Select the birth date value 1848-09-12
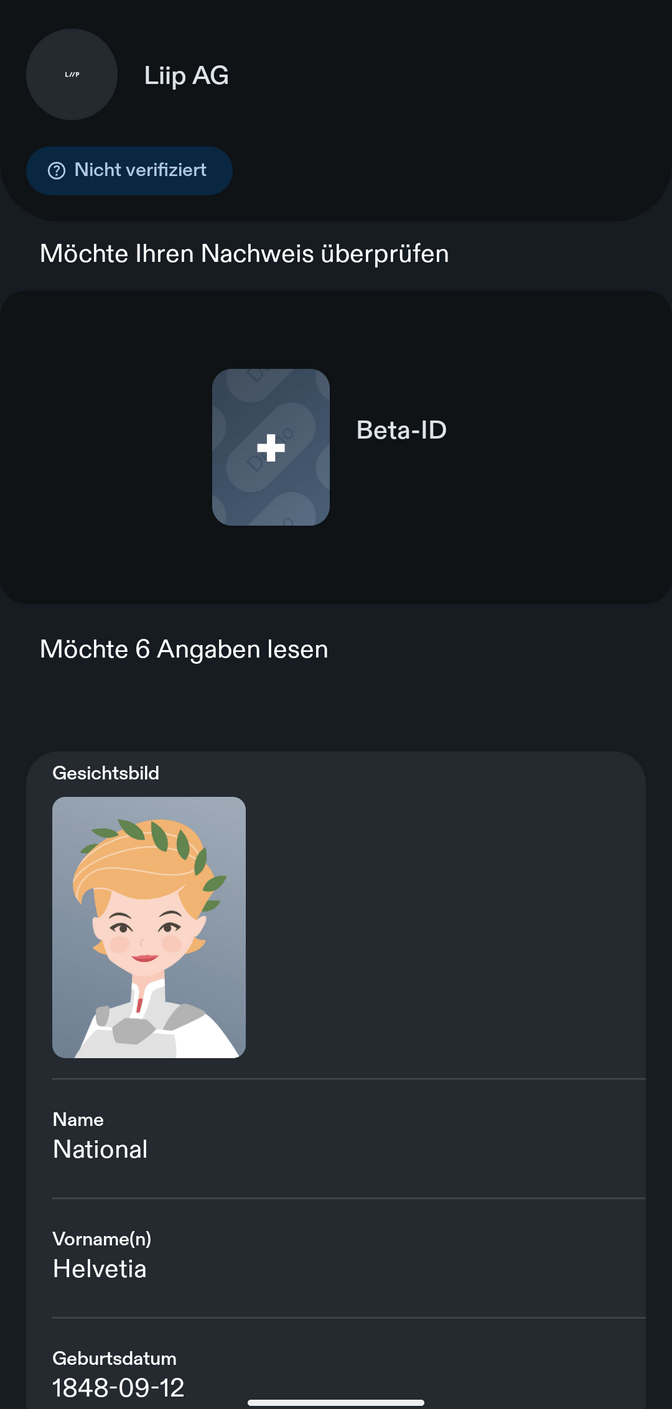This screenshot has width=672, height=1409. pos(118,1388)
